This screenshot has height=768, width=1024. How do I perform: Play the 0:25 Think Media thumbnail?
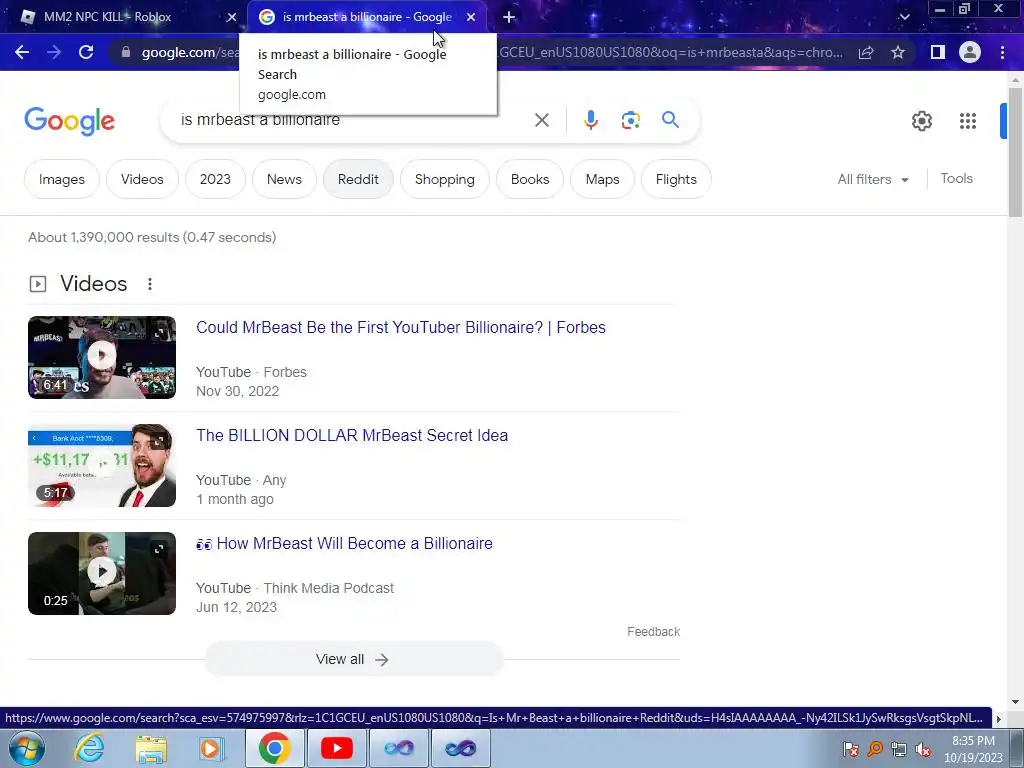click(102, 573)
